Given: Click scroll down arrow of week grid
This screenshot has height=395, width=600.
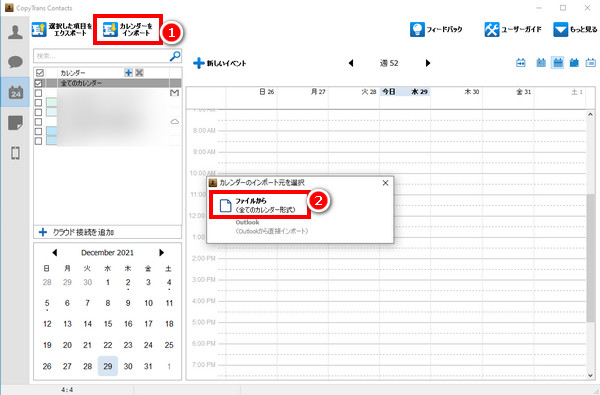Looking at the screenshot, I should point(590,375).
